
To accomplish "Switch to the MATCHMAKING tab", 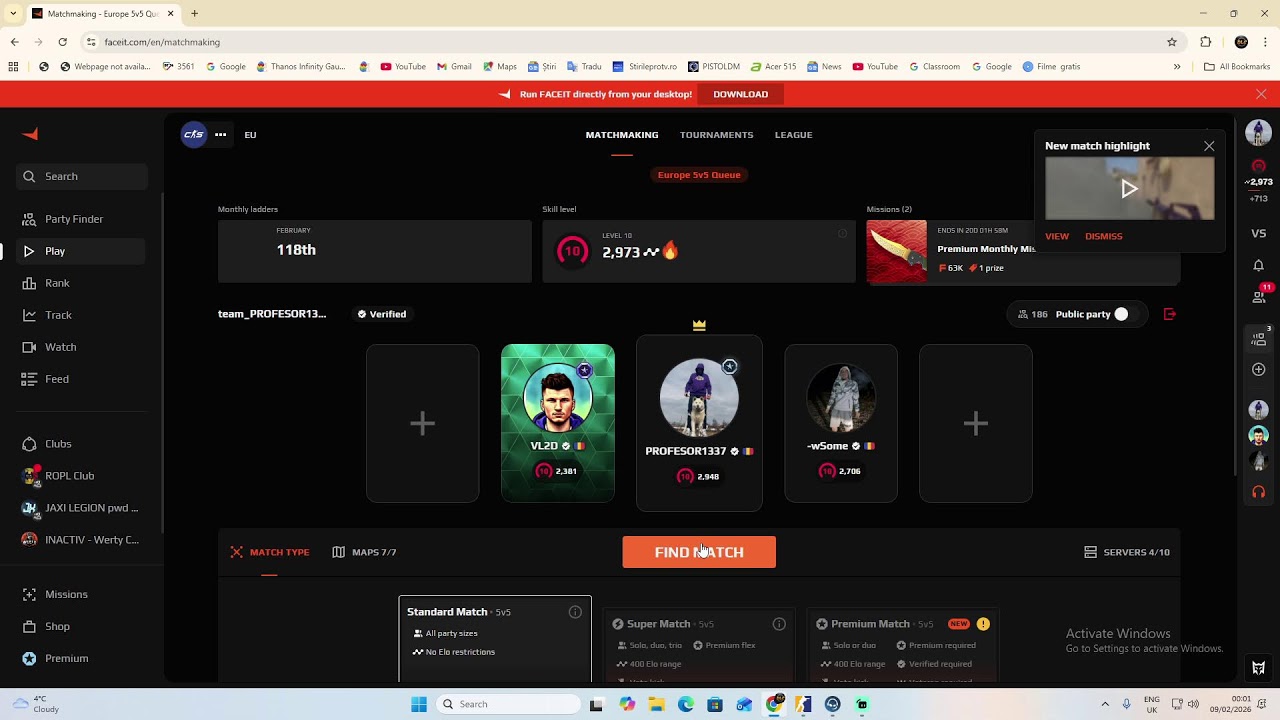I will coord(622,135).
